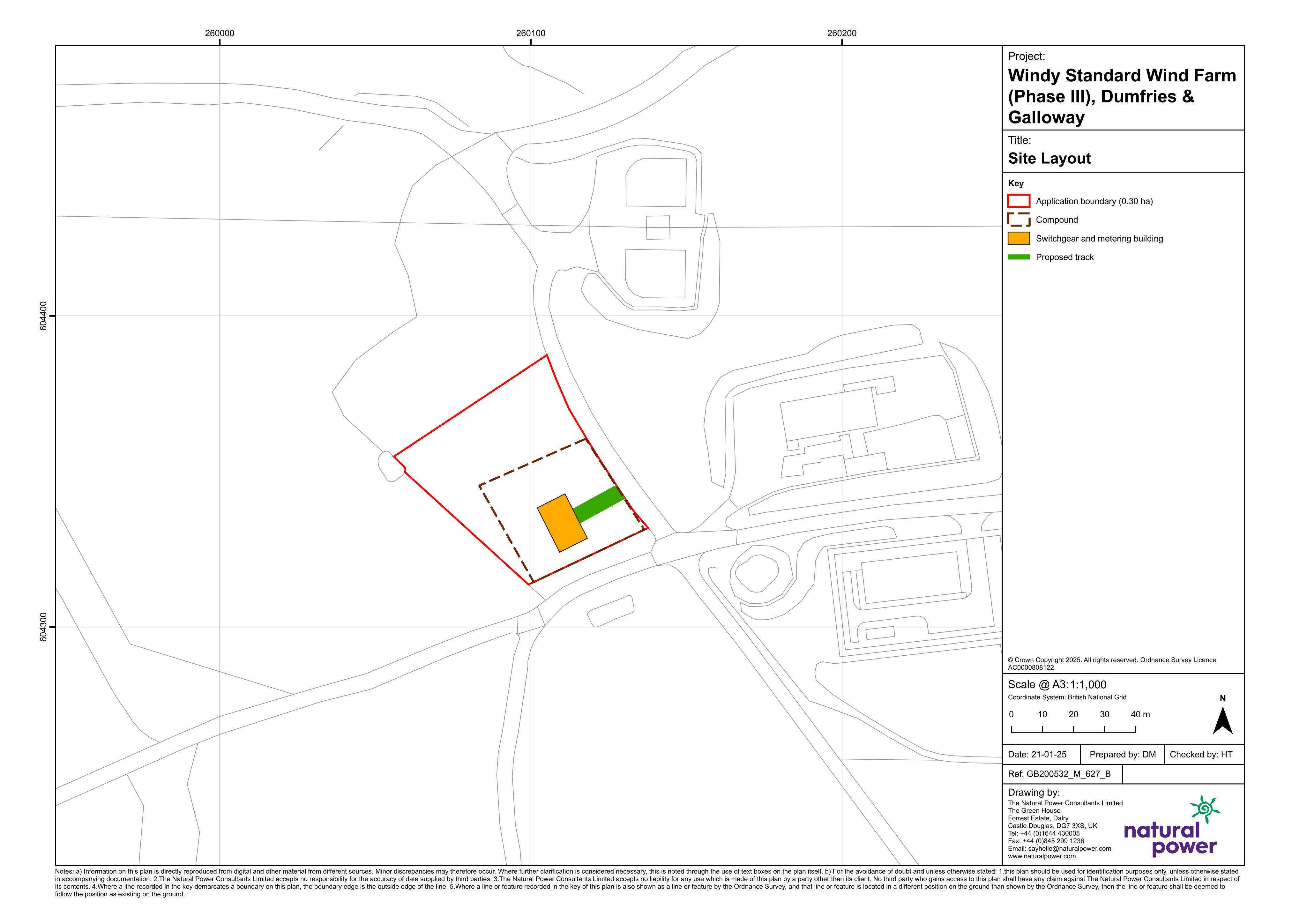Image resolution: width=1307 pixels, height=924 pixels.
Task: Click the scale bar graphic
Action: [1074, 729]
